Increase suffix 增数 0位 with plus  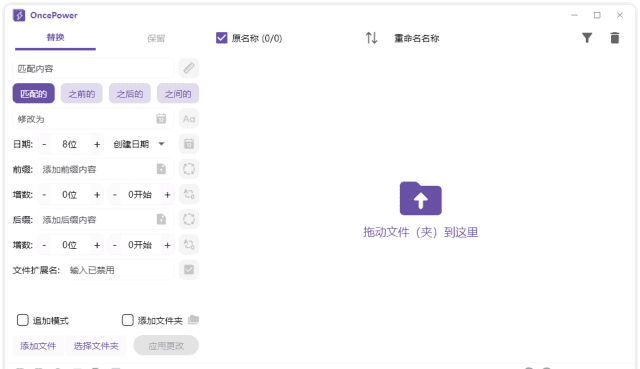coord(97,245)
